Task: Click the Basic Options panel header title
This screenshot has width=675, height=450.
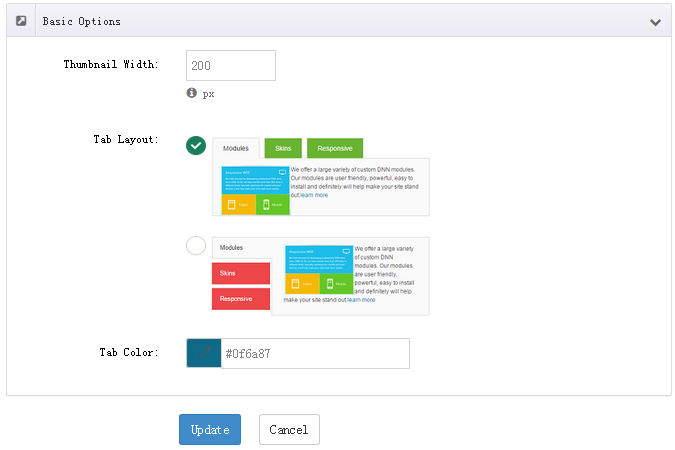Action: coord(81,21)
